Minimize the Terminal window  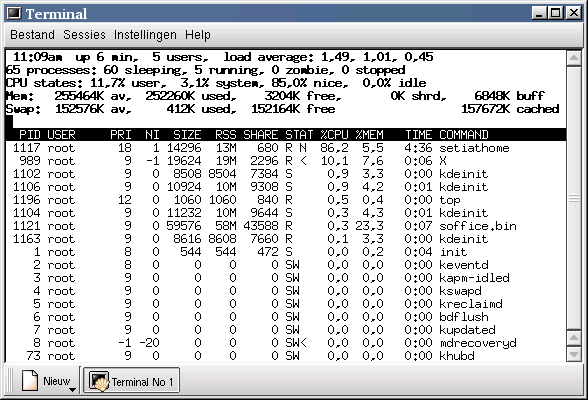(x=539, y=13)
